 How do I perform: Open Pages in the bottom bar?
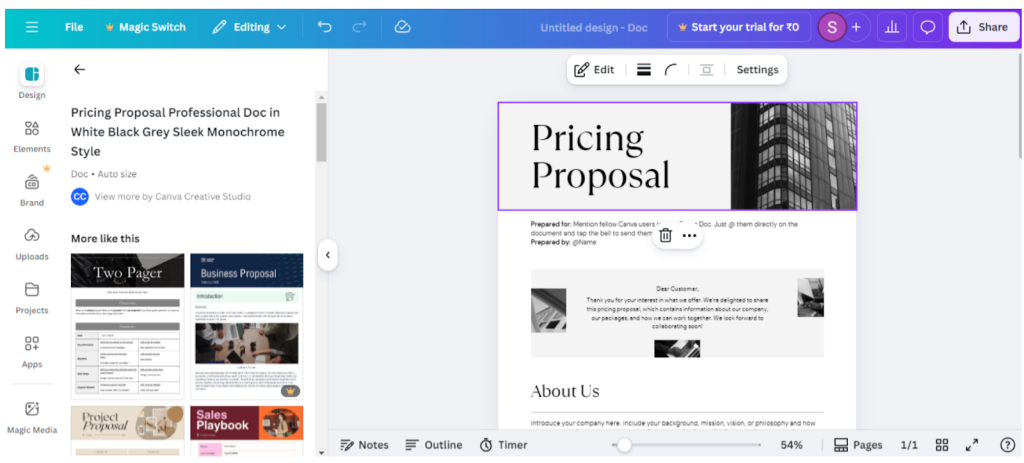(858, 445)
